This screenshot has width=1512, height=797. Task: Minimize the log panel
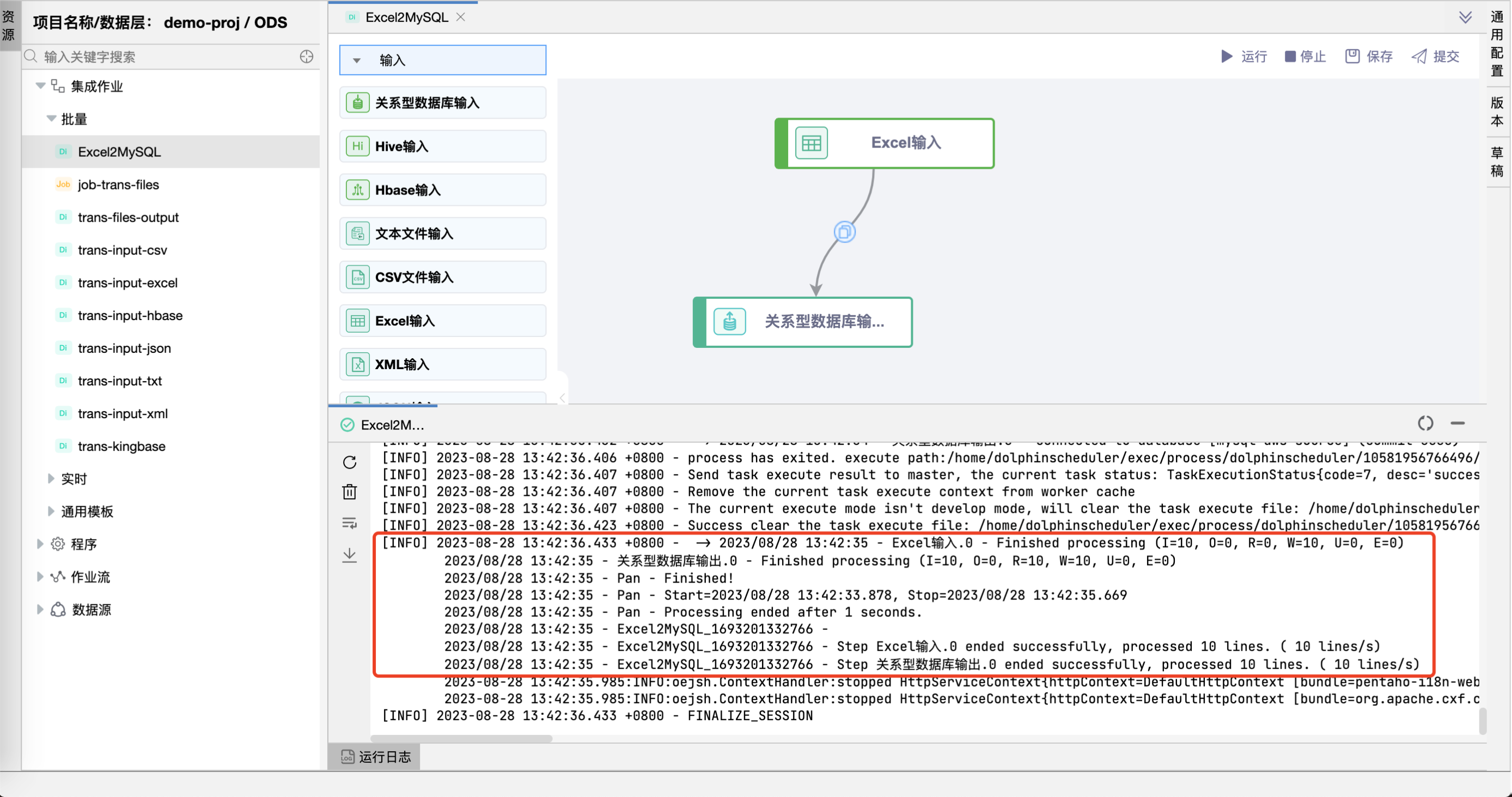click(x=1459, y=424)
